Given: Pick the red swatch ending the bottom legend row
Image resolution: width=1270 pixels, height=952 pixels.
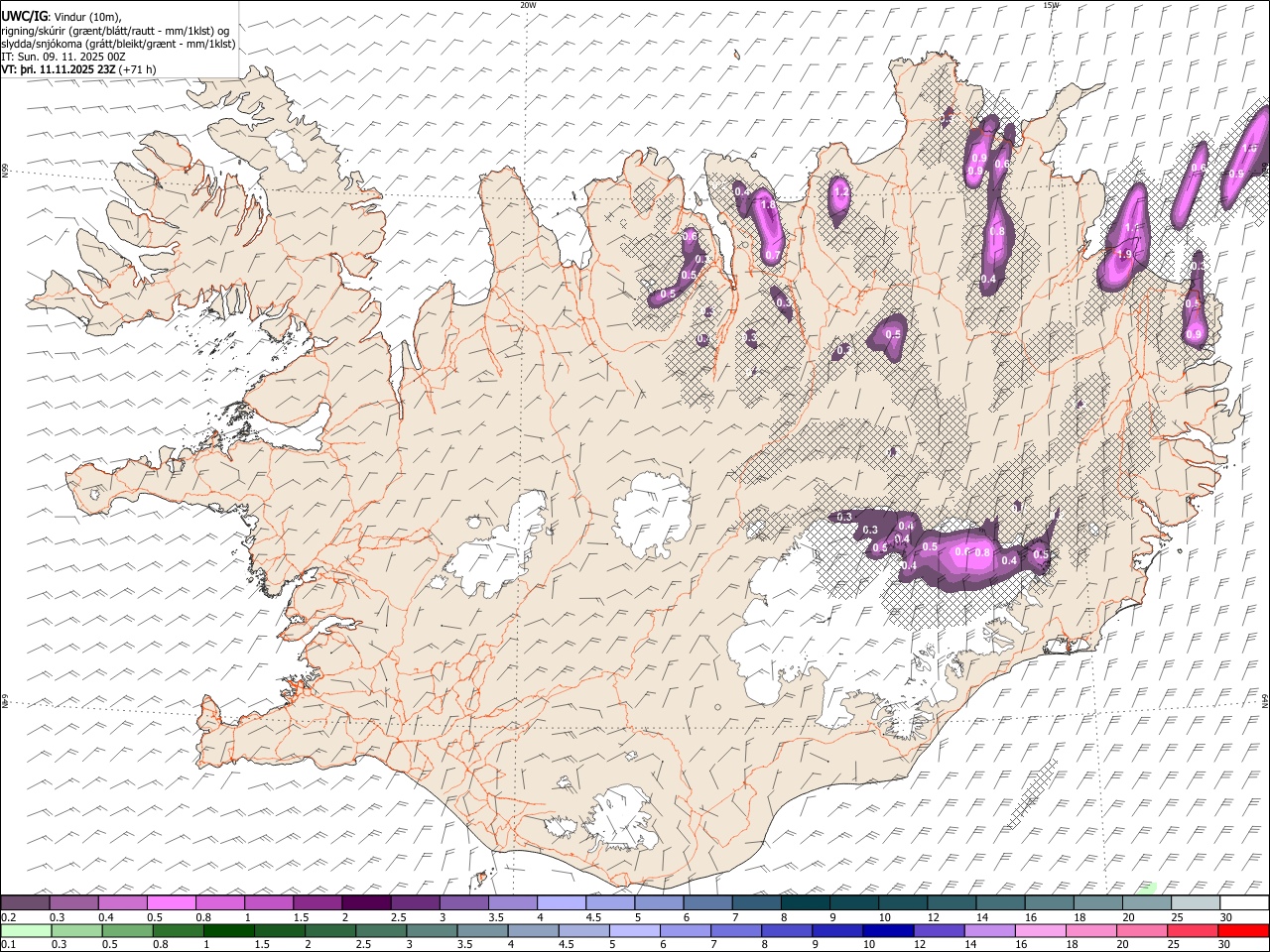Looking at the screenshot, I should pyautogui.click(x=1244, y=930).
